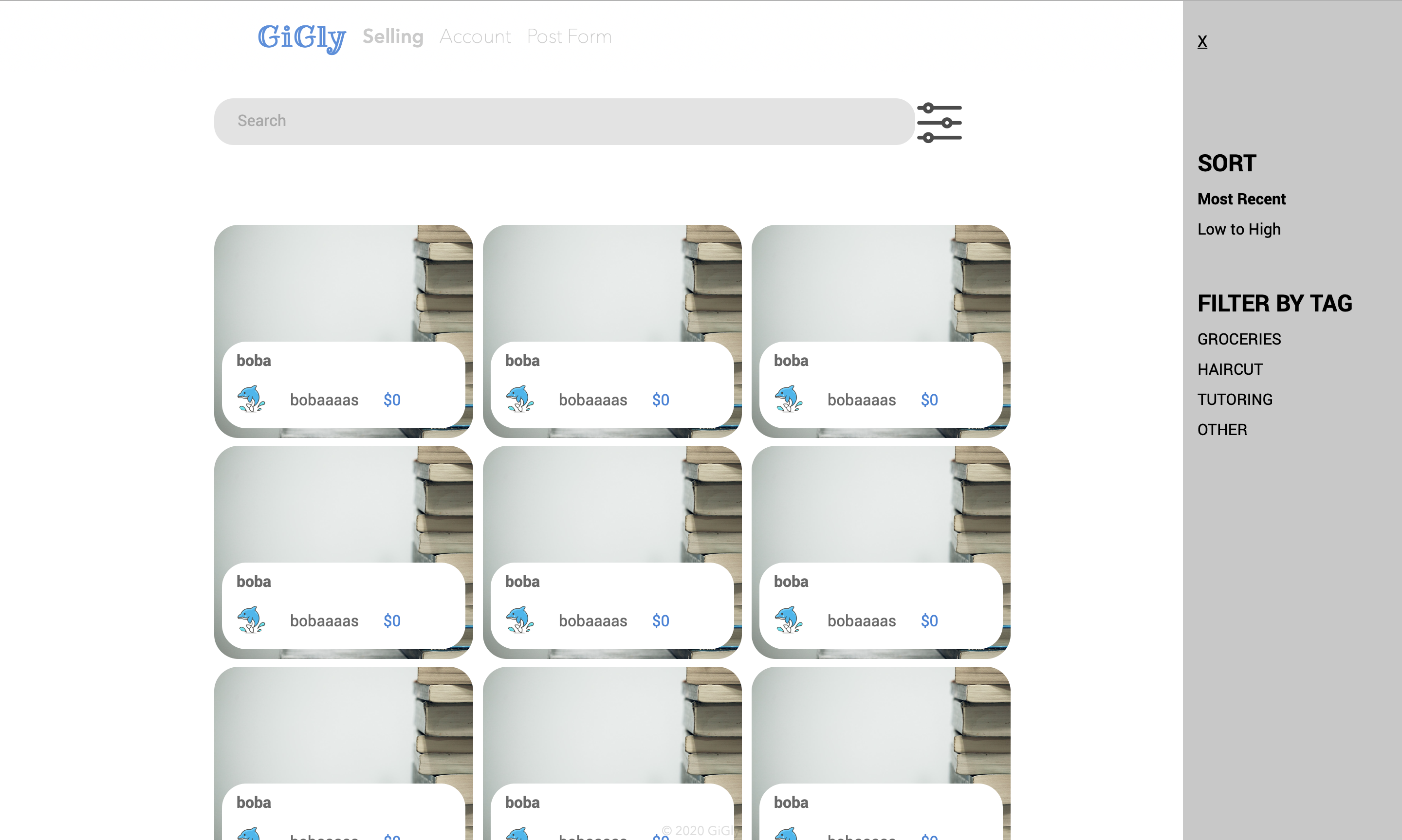
Task: Close the sort sidebar with X
Action: coord(1202,41)
